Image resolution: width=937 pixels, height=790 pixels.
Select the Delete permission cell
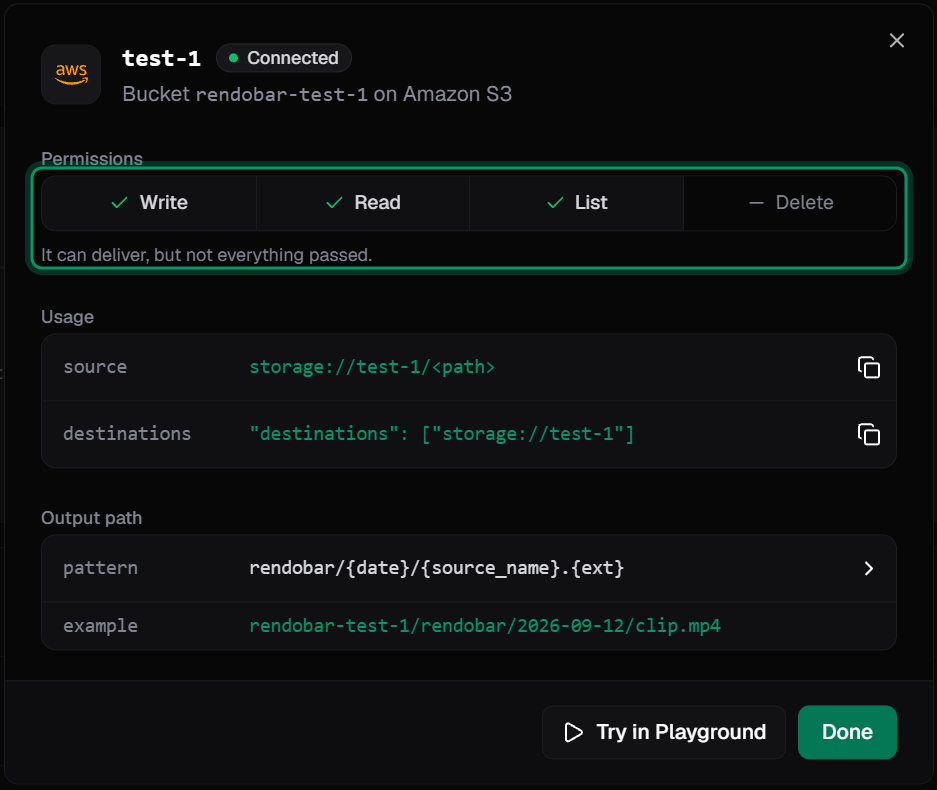coord(790,203)
